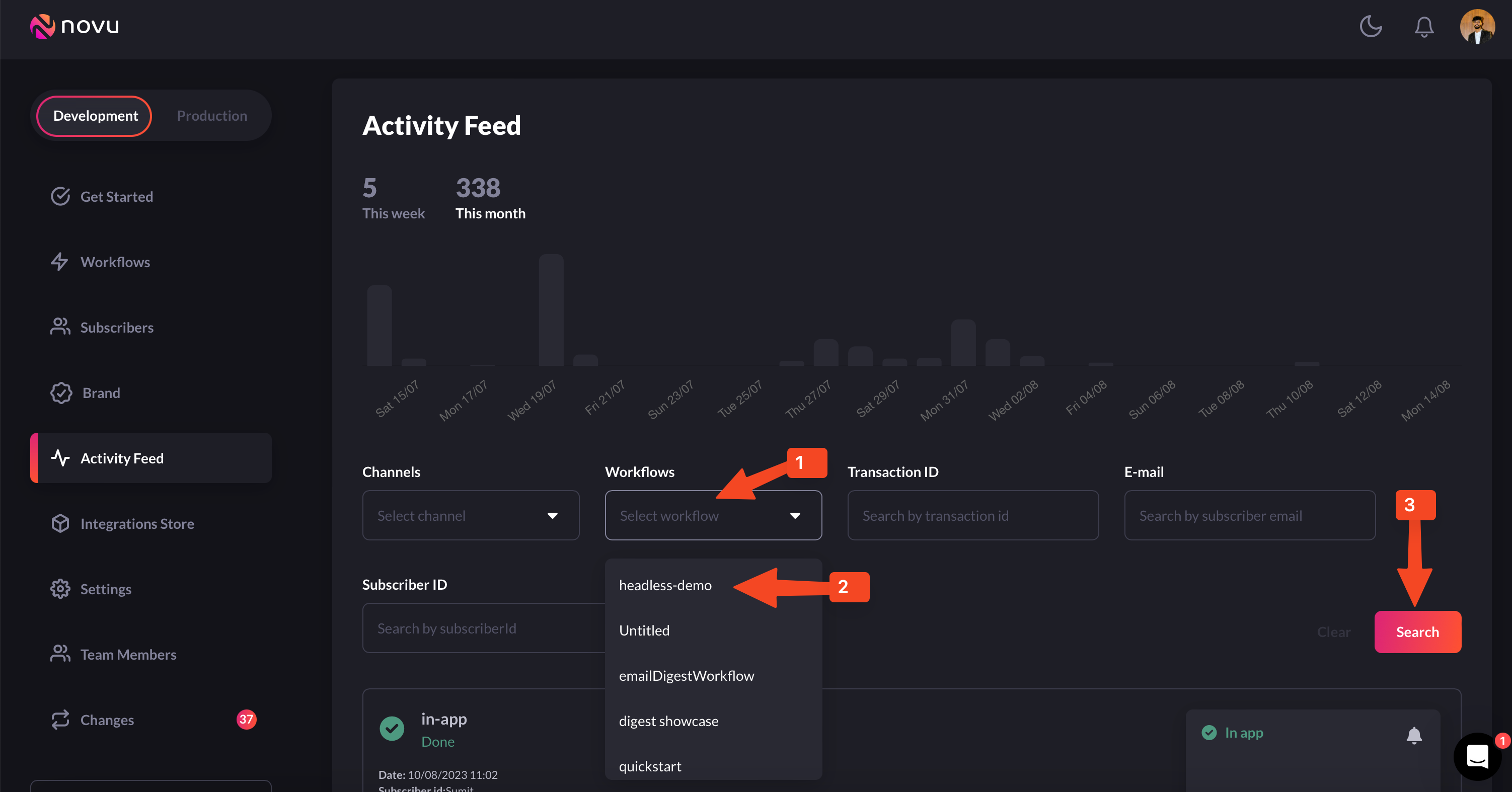Switch to the Development environment
Image resolution: width=1512 pixels, height=792 pixels.
click(95, 116)
